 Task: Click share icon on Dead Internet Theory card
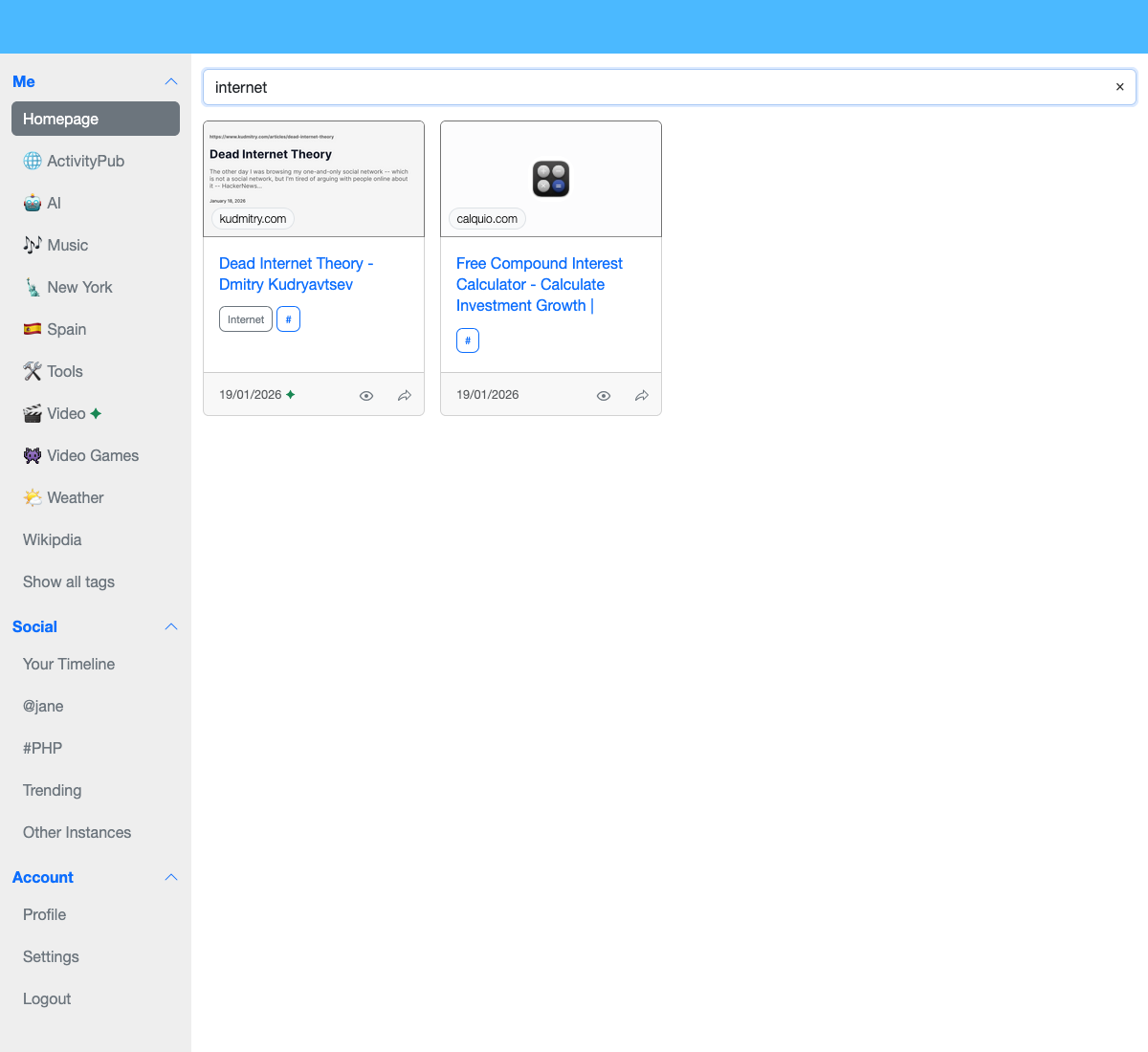pyautogui.click(x=405, y=395)
